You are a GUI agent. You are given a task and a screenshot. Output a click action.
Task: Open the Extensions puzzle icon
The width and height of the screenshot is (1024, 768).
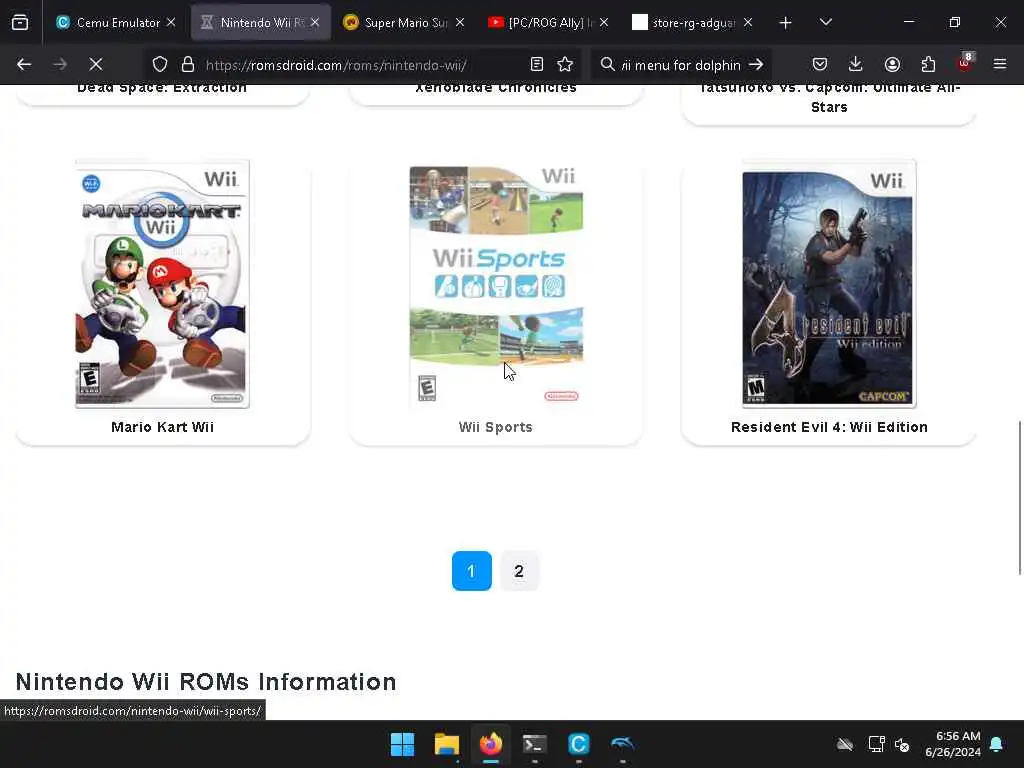pos(928,64)
